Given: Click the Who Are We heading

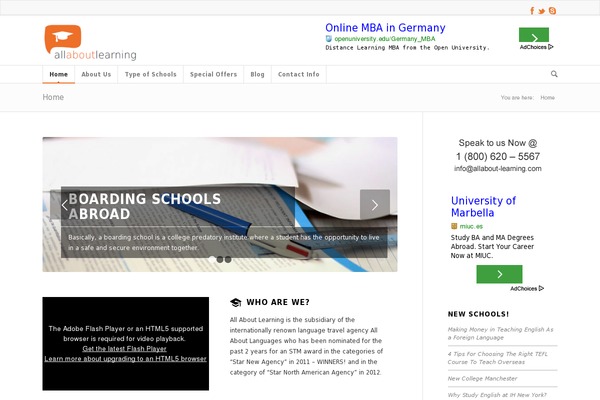Looking at the screenshot, I should coord(278,302).
